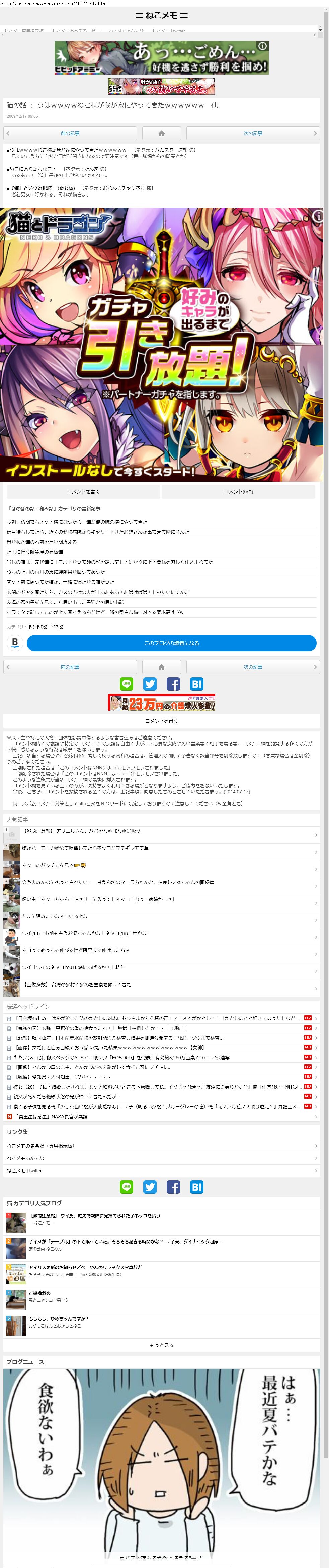
Task: Share via LINE icon below リンク集
Action: click(x=127, y=1187)
